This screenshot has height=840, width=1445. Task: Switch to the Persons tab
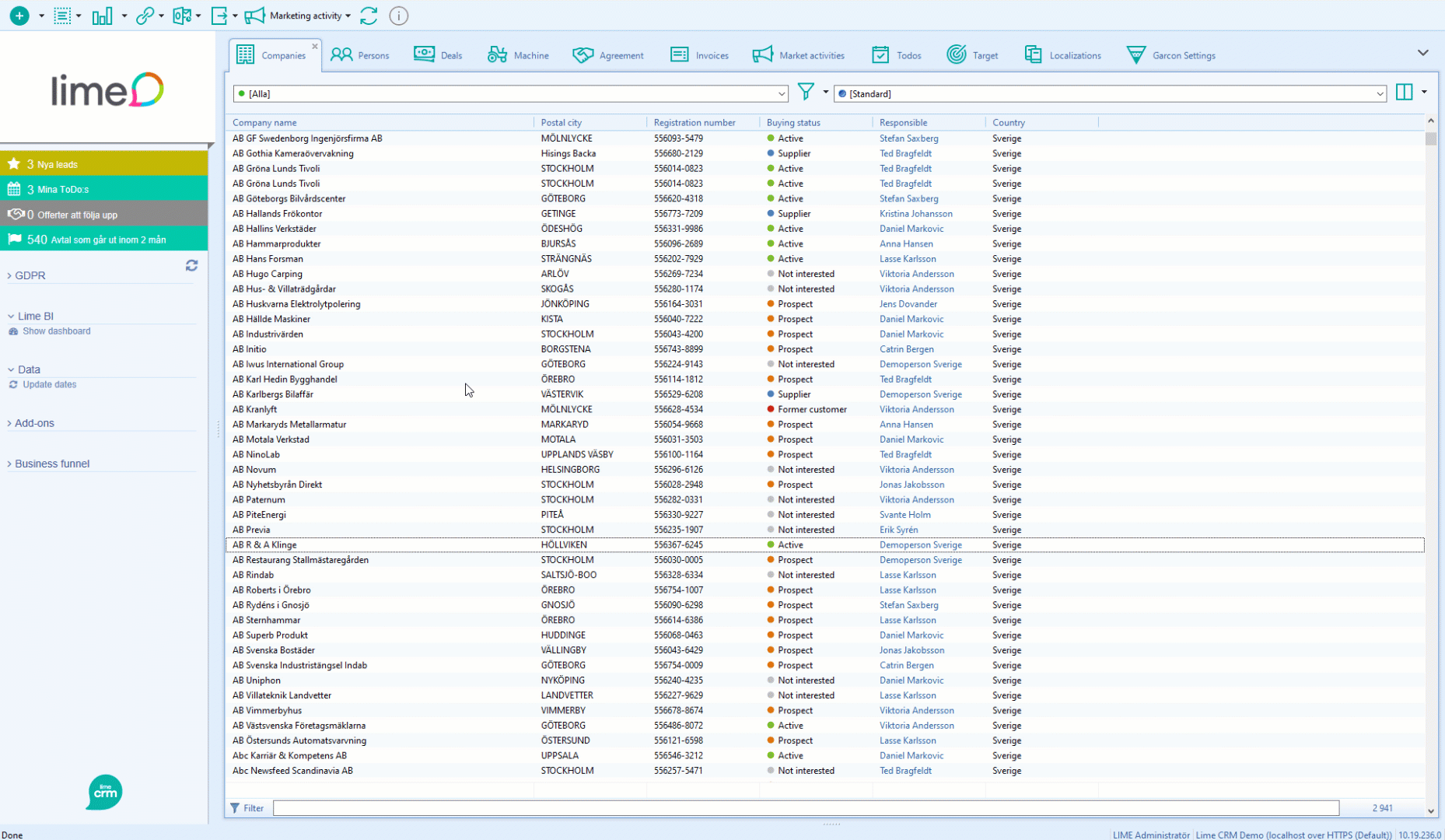tap(360, 54)
